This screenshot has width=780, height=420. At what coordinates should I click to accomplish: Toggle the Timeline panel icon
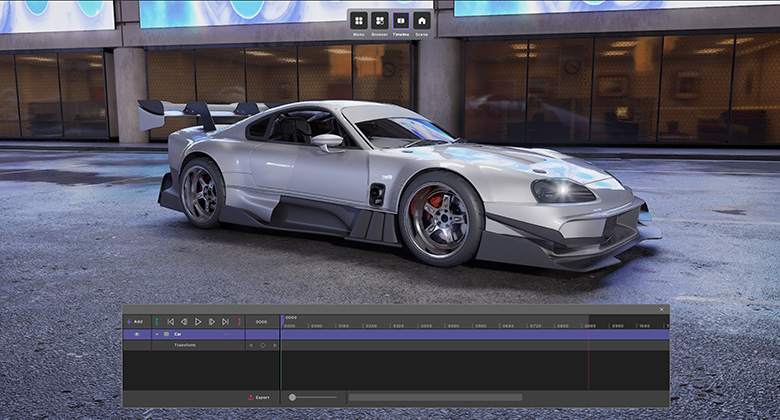401,20
